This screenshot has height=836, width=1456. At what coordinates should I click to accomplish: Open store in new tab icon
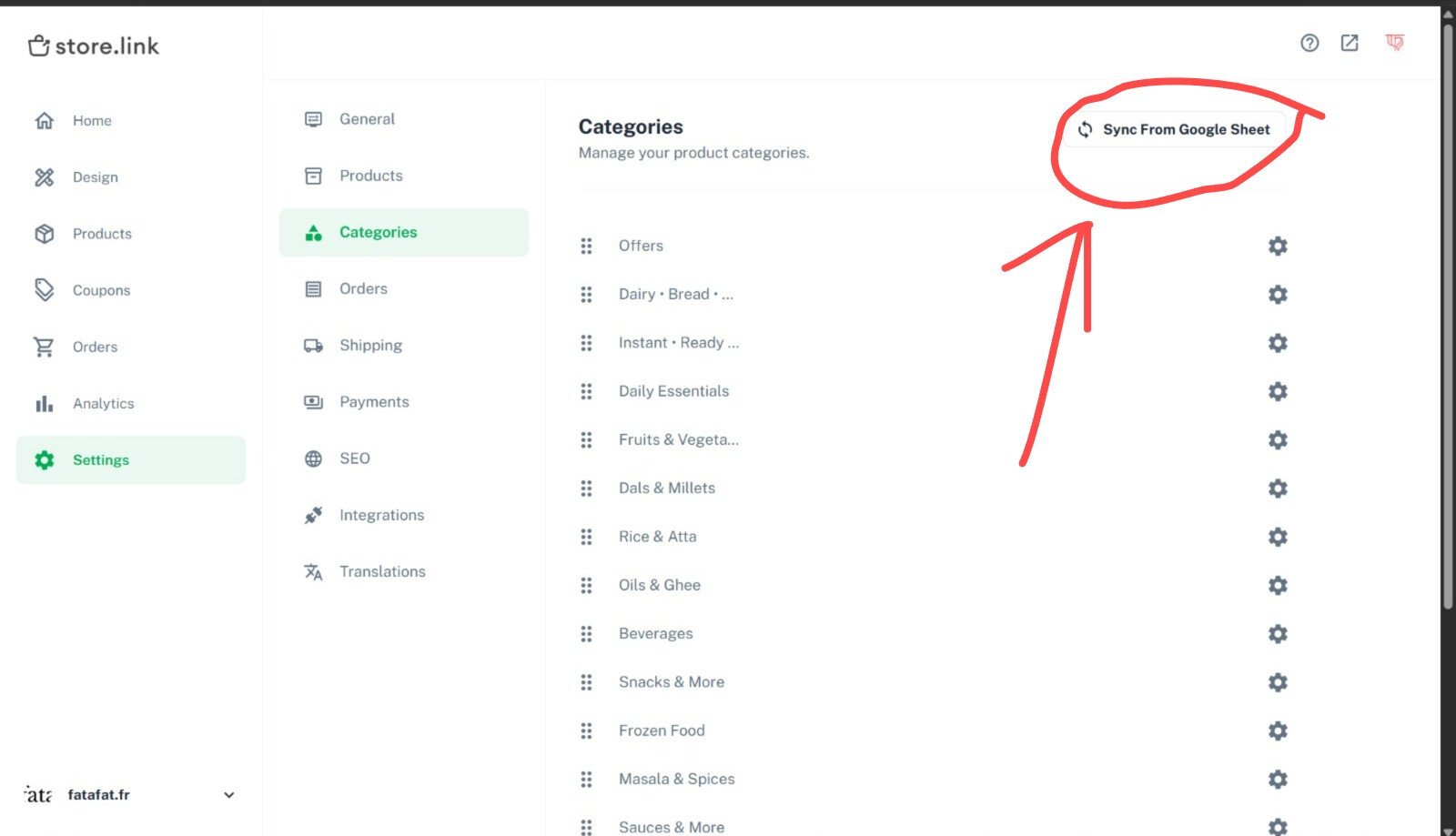click(1350, 43)
